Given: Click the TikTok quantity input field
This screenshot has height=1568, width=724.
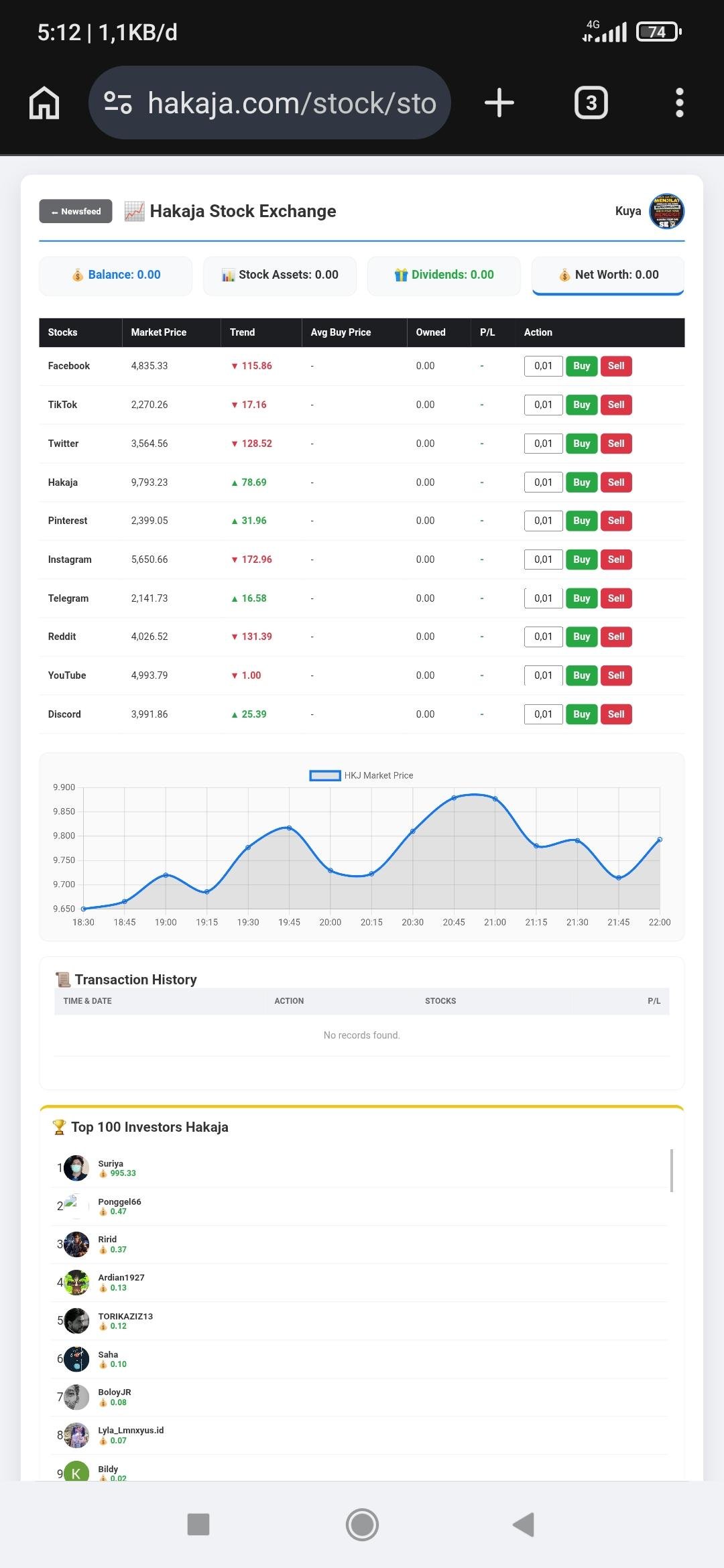Looking at the screenshot, I should 543,405.
